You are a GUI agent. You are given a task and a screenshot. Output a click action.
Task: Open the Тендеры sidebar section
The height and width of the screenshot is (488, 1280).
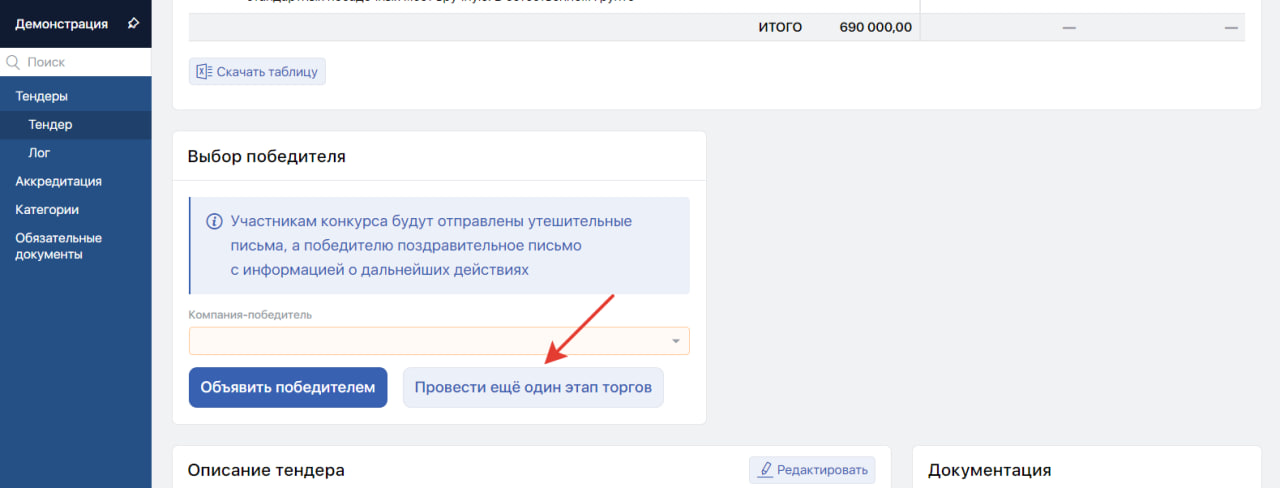[x=41, y=96]
